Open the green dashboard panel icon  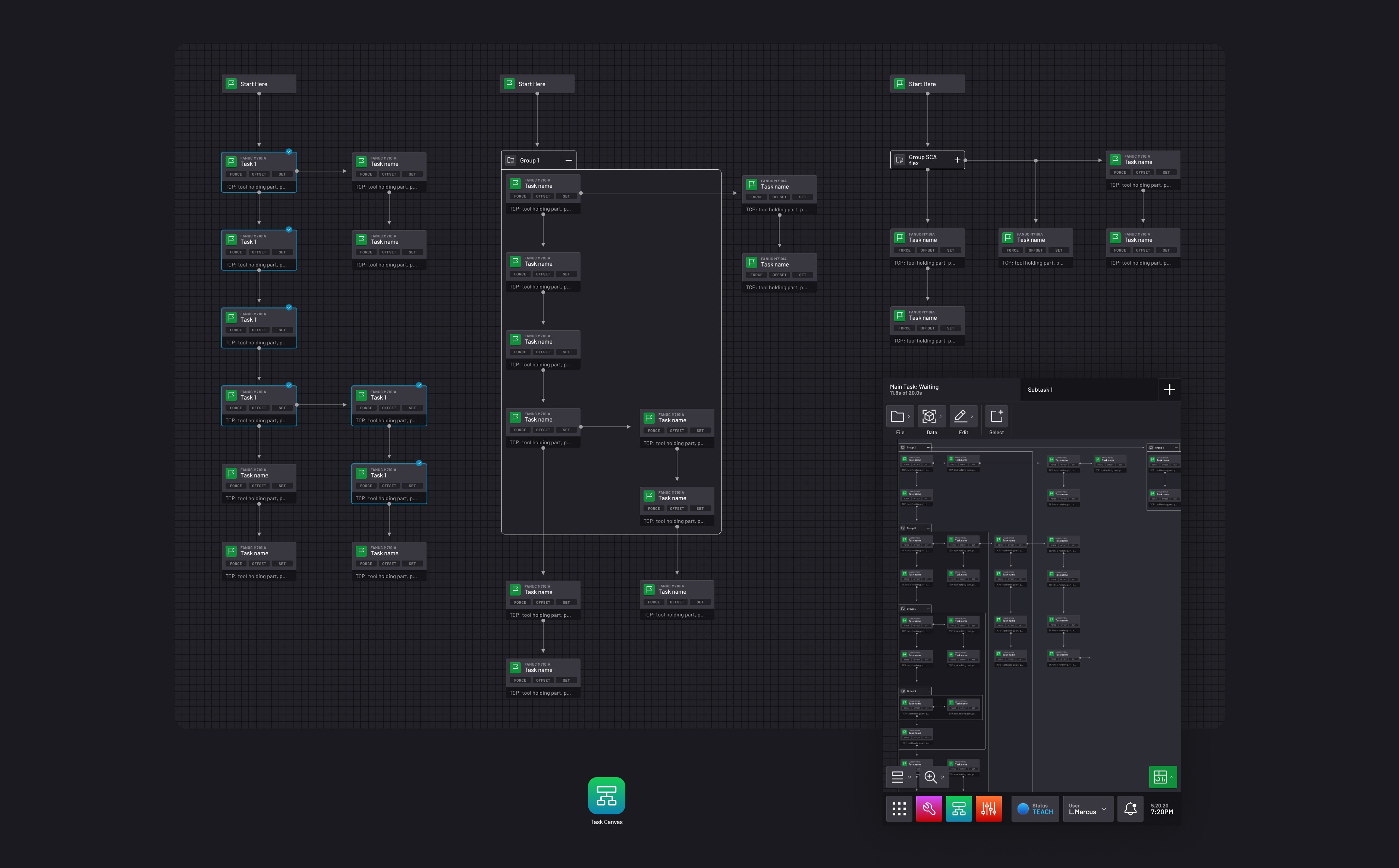click(x=1160, y=777)
